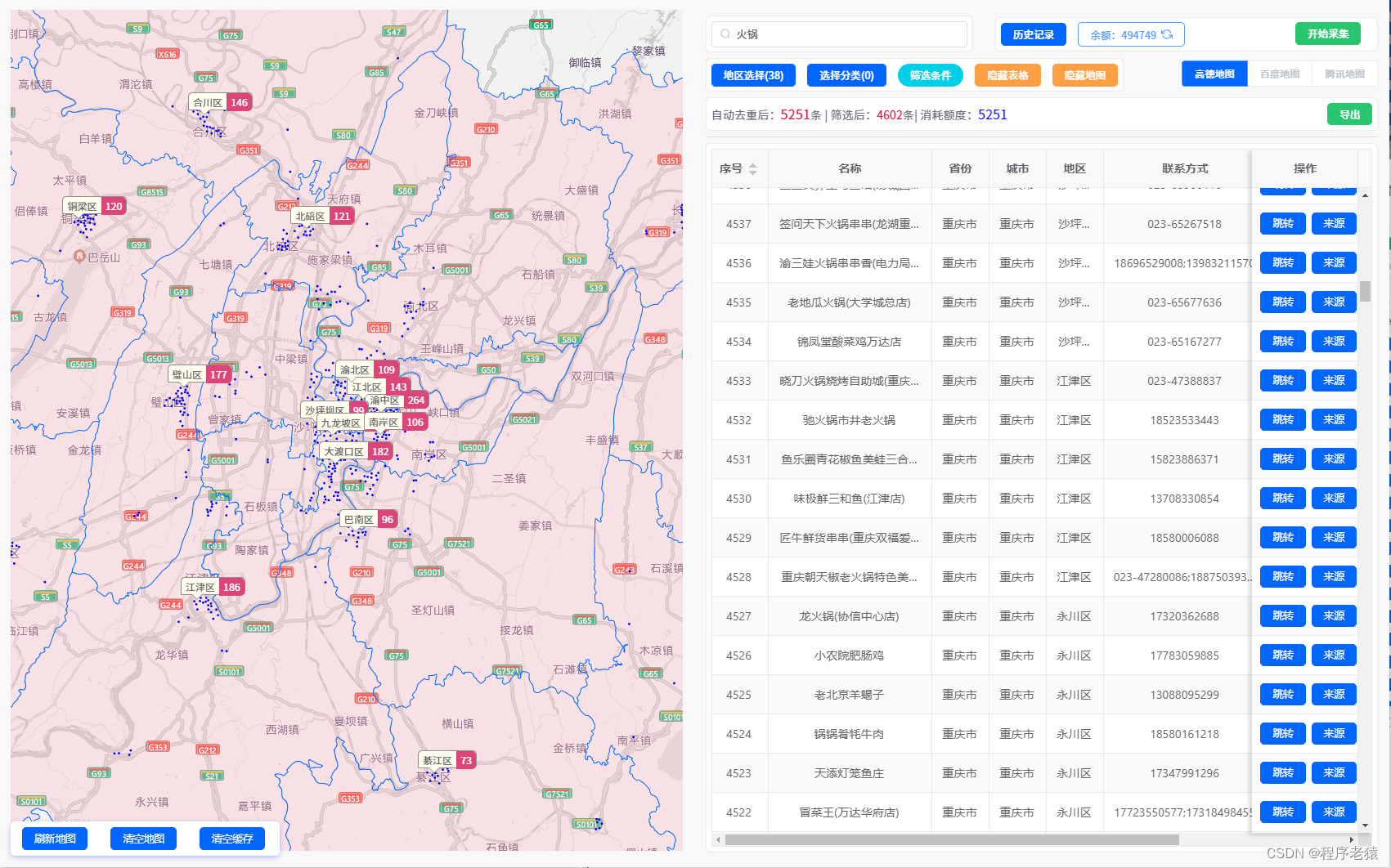1391x868 pixels.
Task: Click 来源 for row 4529
Action: click(x=1334, y=537)
